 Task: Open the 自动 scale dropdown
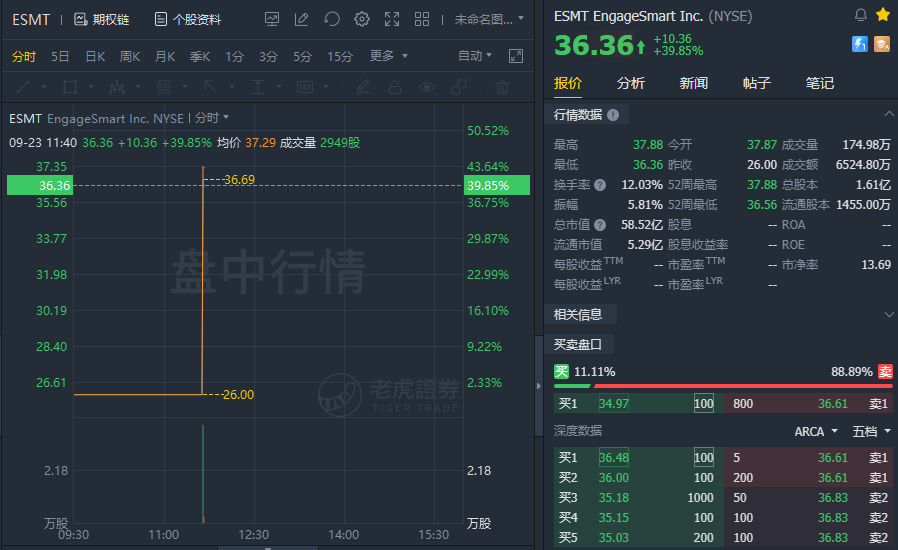coord(475,56)
